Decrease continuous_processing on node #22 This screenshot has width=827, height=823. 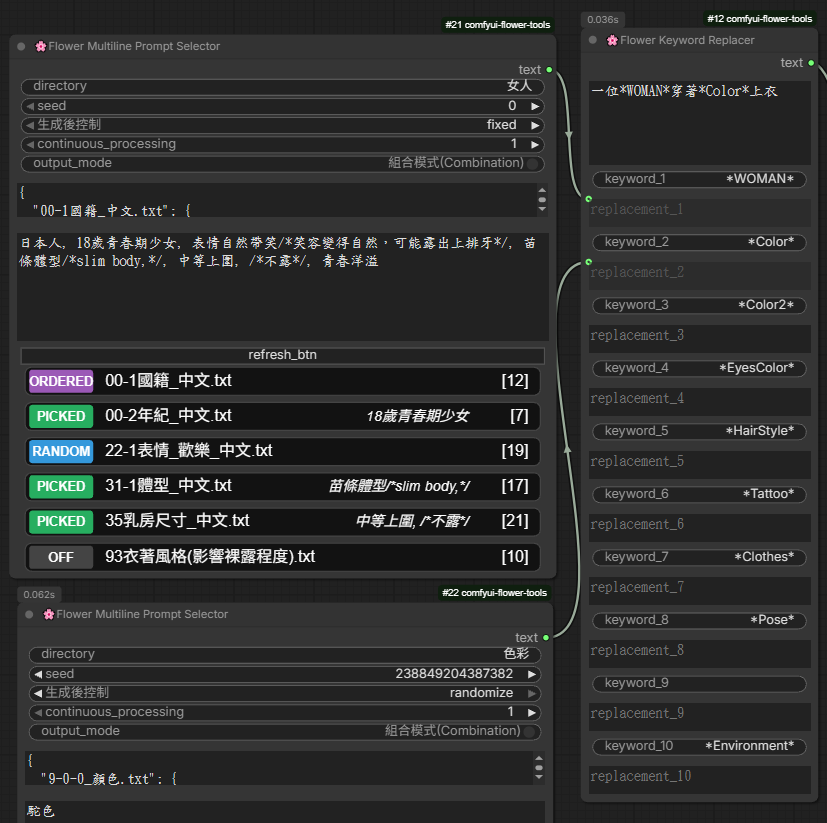(38, 712)
